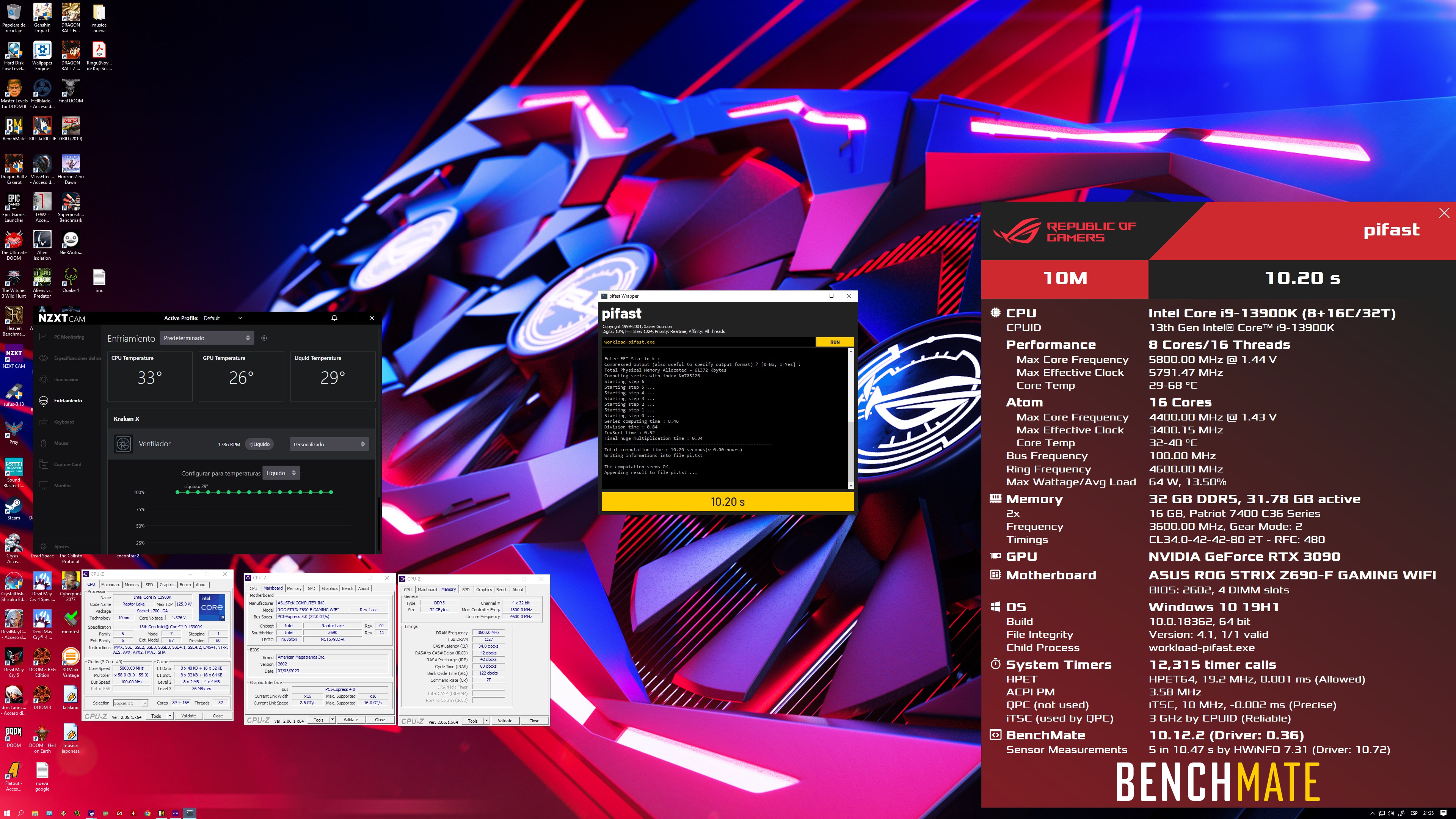Click Validate in CPU-Z Memory window

pos(505,721)
